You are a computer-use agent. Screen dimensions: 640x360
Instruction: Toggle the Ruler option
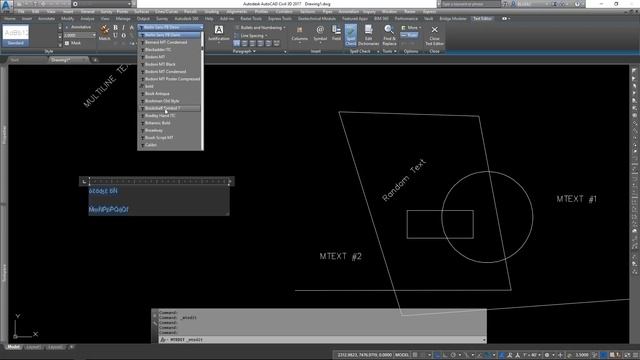[409, 35]
